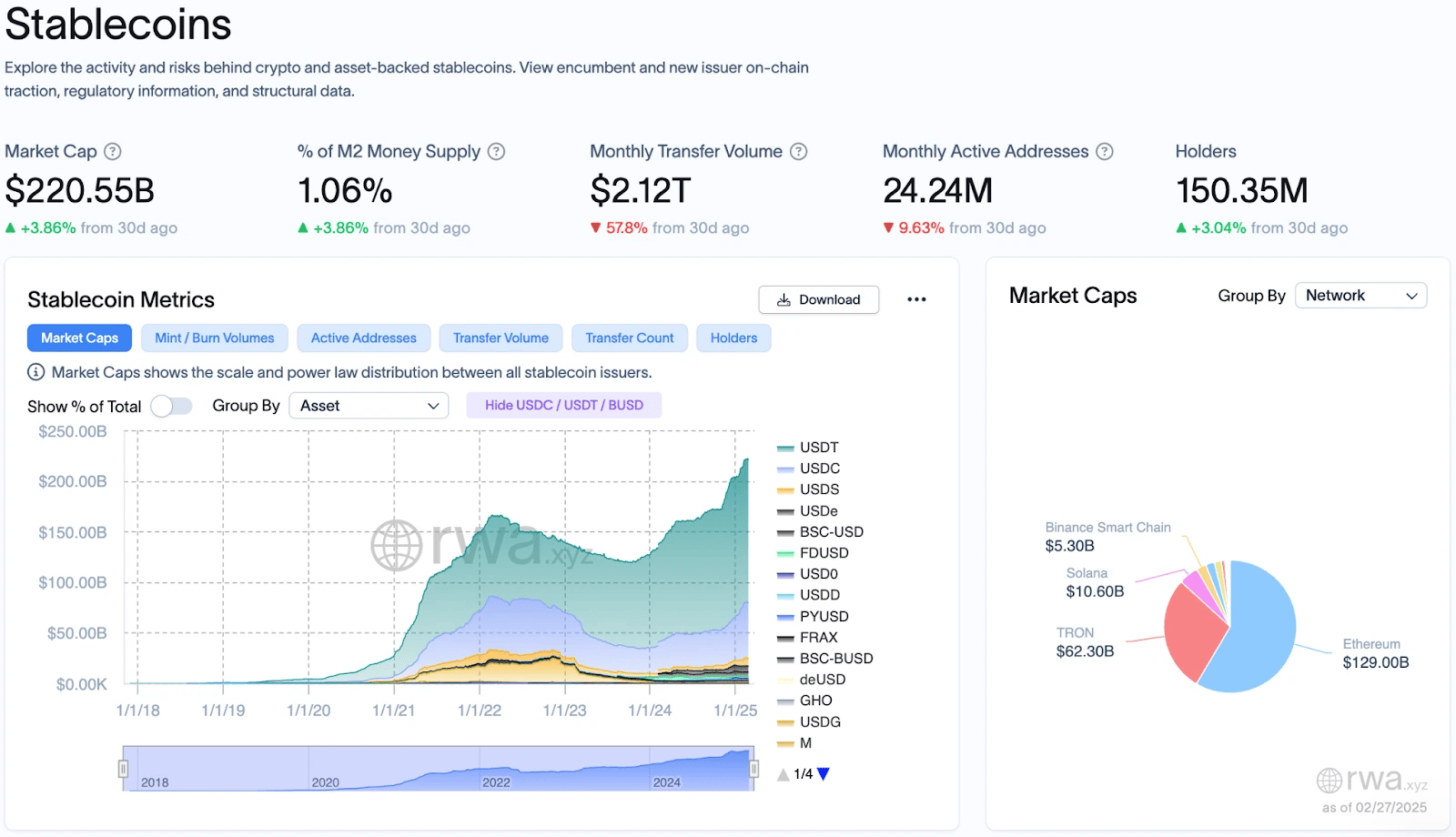1456x837 pixels.
Task: Switch to the Holders tab
Action: pyautogui.click(x=733, y=338)
